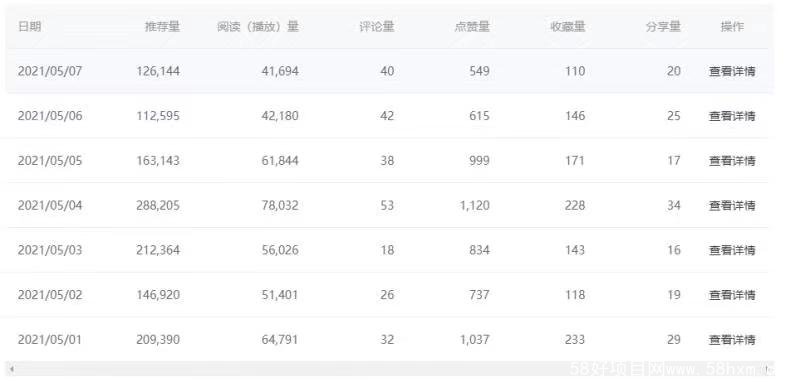
Task: Click favorites value 118
Action: 575,295
